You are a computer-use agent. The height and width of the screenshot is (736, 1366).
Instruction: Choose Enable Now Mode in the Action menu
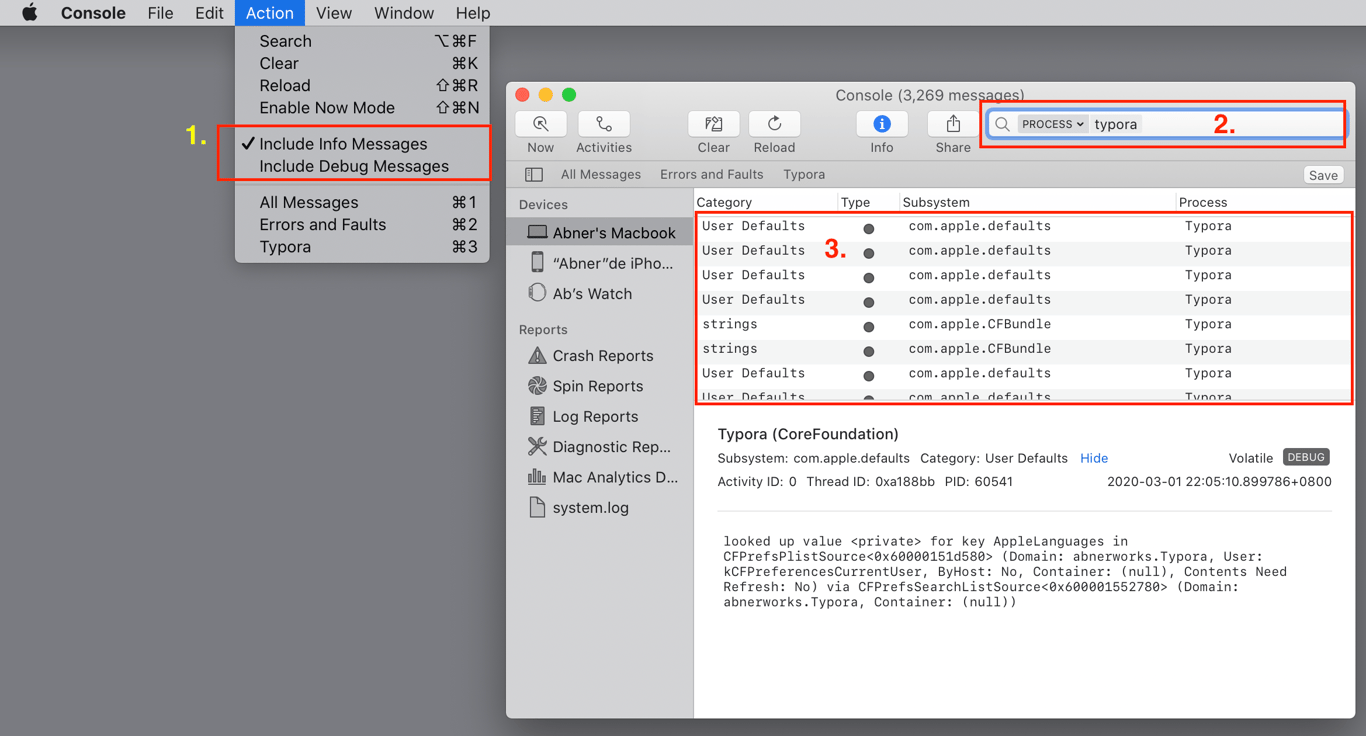362,108
